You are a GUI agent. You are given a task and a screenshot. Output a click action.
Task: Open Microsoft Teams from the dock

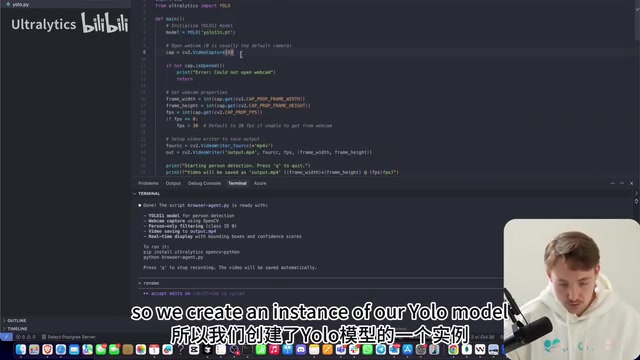[x=341, y=349]
